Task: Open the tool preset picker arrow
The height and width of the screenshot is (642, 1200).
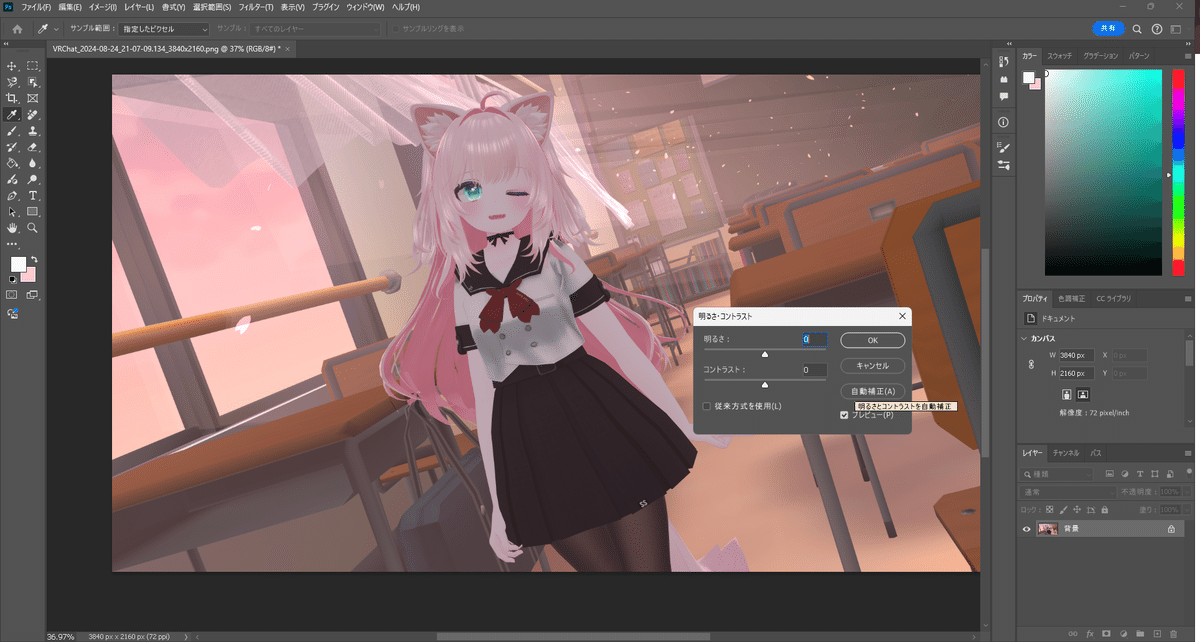Action: 56,29
